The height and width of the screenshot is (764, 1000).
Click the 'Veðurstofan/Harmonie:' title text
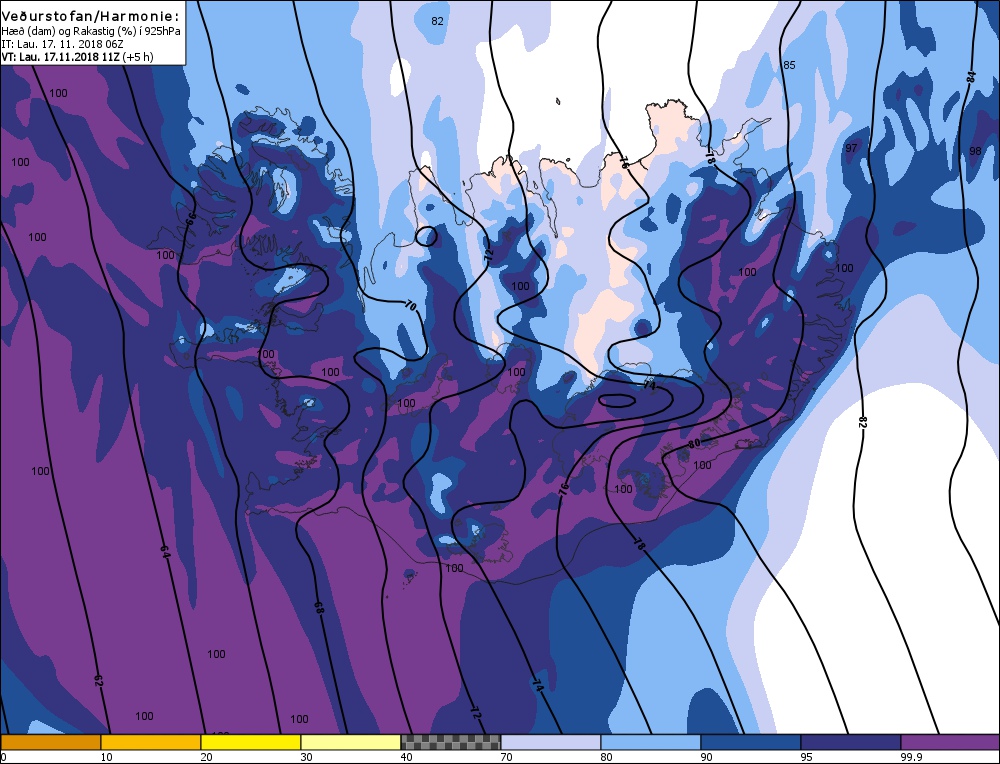(90, 15)
